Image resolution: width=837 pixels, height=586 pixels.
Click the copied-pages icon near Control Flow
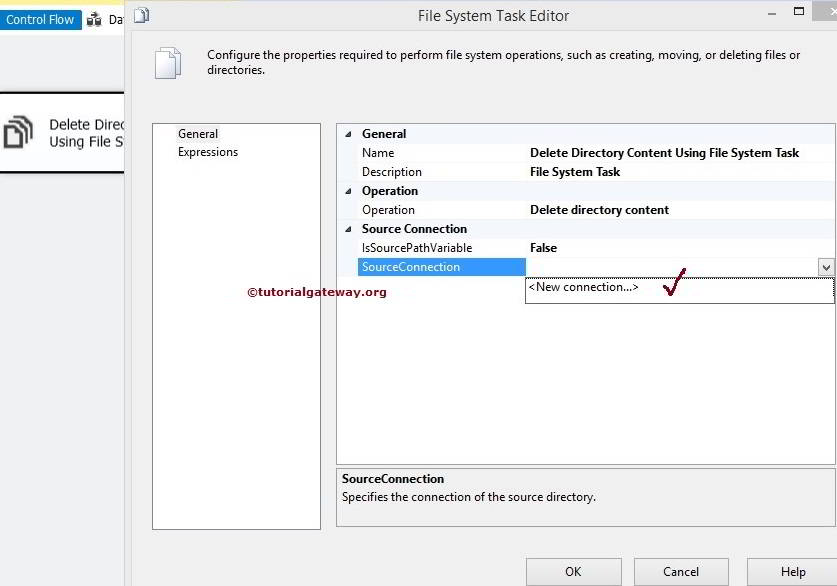pyautogui.click(x=94, y=18)
